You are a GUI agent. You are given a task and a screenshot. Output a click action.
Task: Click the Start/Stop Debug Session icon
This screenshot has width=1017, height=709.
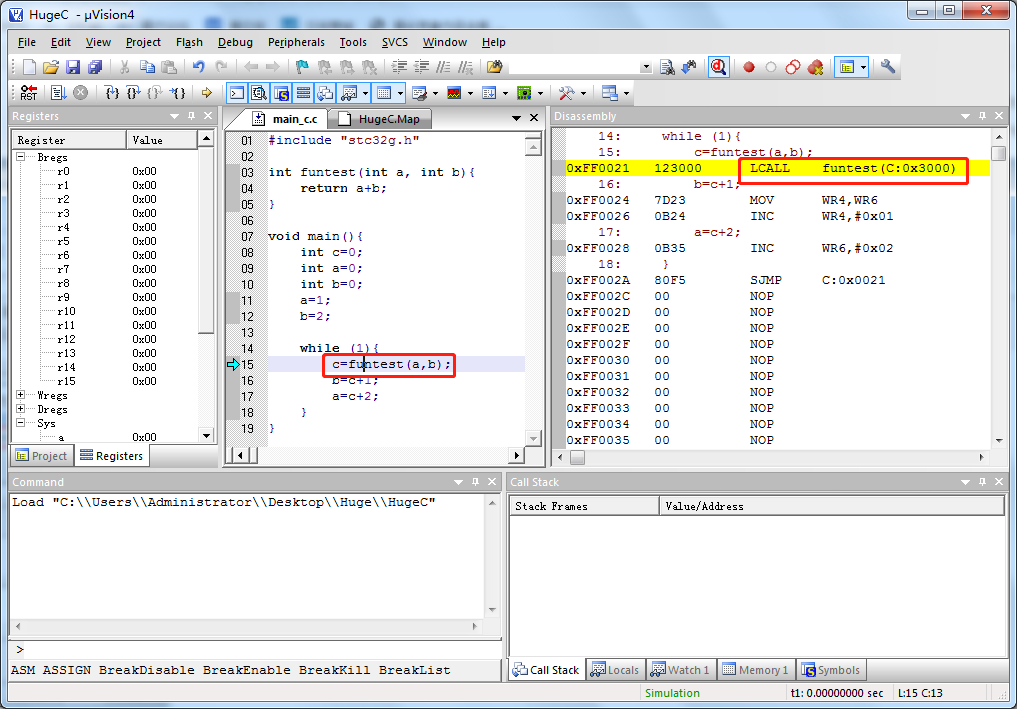(719, 67)
